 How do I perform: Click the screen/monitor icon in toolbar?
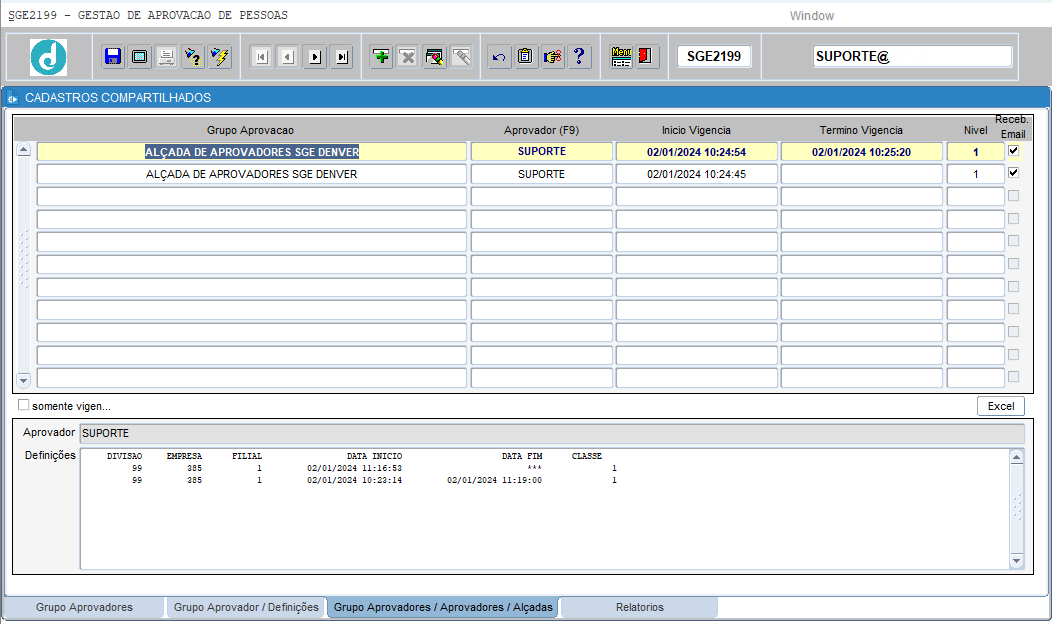tap(140, 56)
